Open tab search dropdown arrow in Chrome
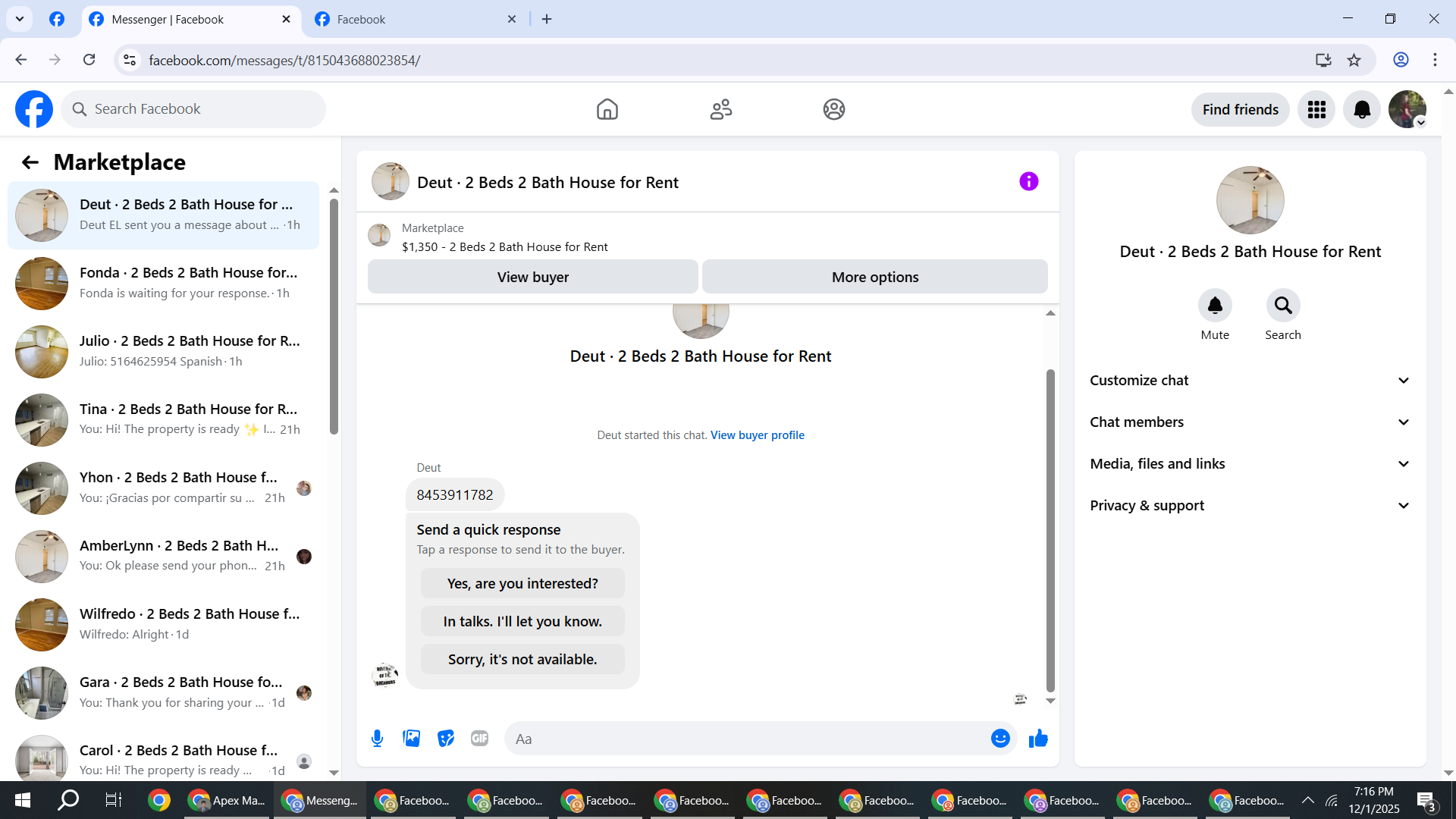The height and width of the screenshot is (819, 1456). [x=20, y=19]
